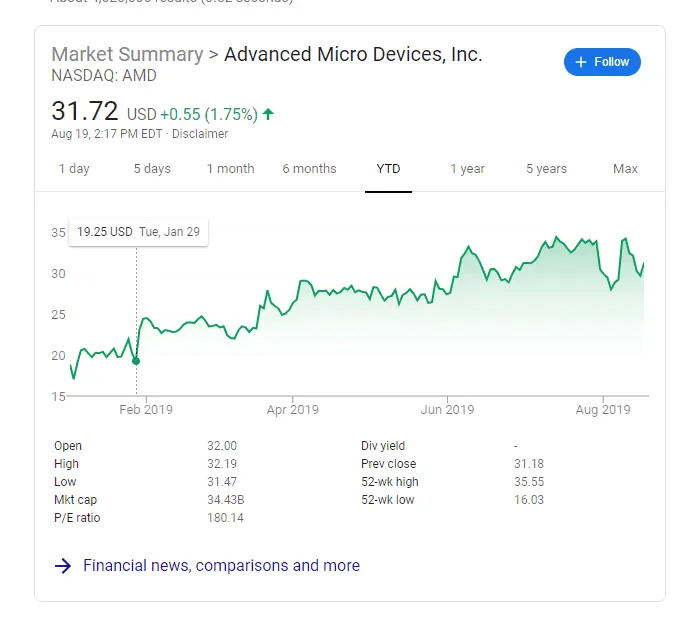This screenshot has width=691, height=640.
Task: Open the 1 month range tab
Action: 230,169
